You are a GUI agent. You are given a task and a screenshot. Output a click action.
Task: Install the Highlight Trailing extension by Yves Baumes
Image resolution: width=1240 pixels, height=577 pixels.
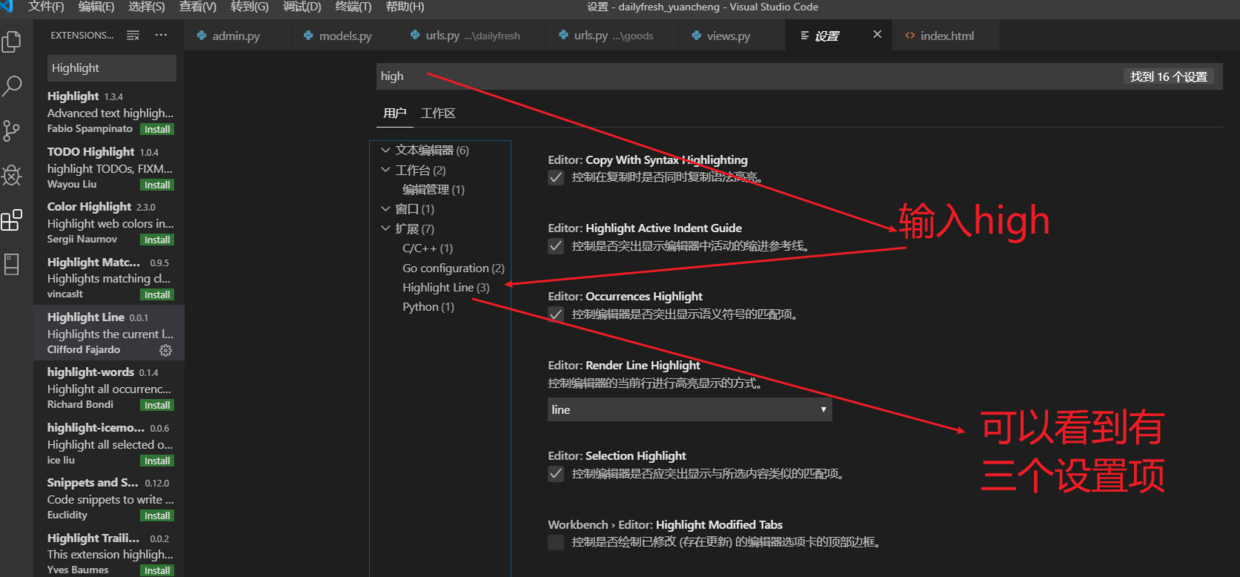pos(157,571)
